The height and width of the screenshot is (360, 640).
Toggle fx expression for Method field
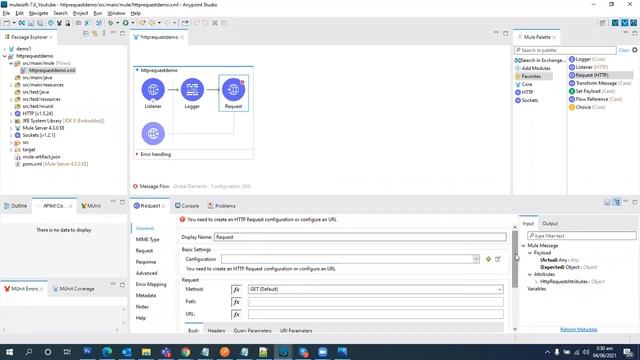tap(236, 289)
